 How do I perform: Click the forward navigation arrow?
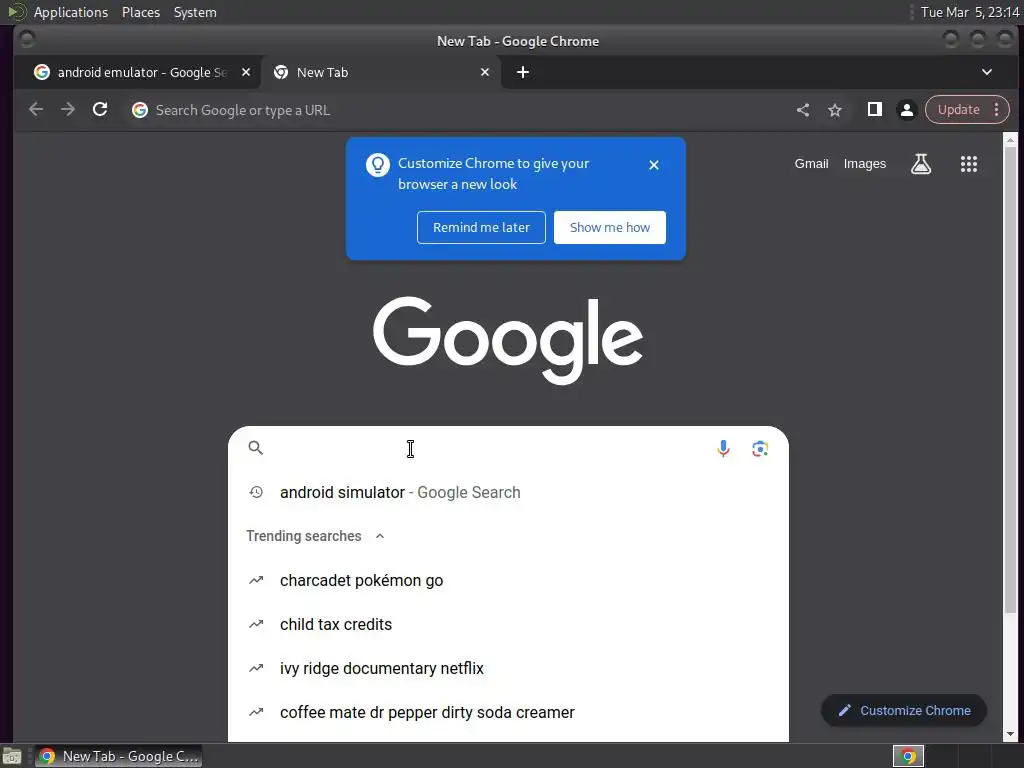[x=68, y=110]
